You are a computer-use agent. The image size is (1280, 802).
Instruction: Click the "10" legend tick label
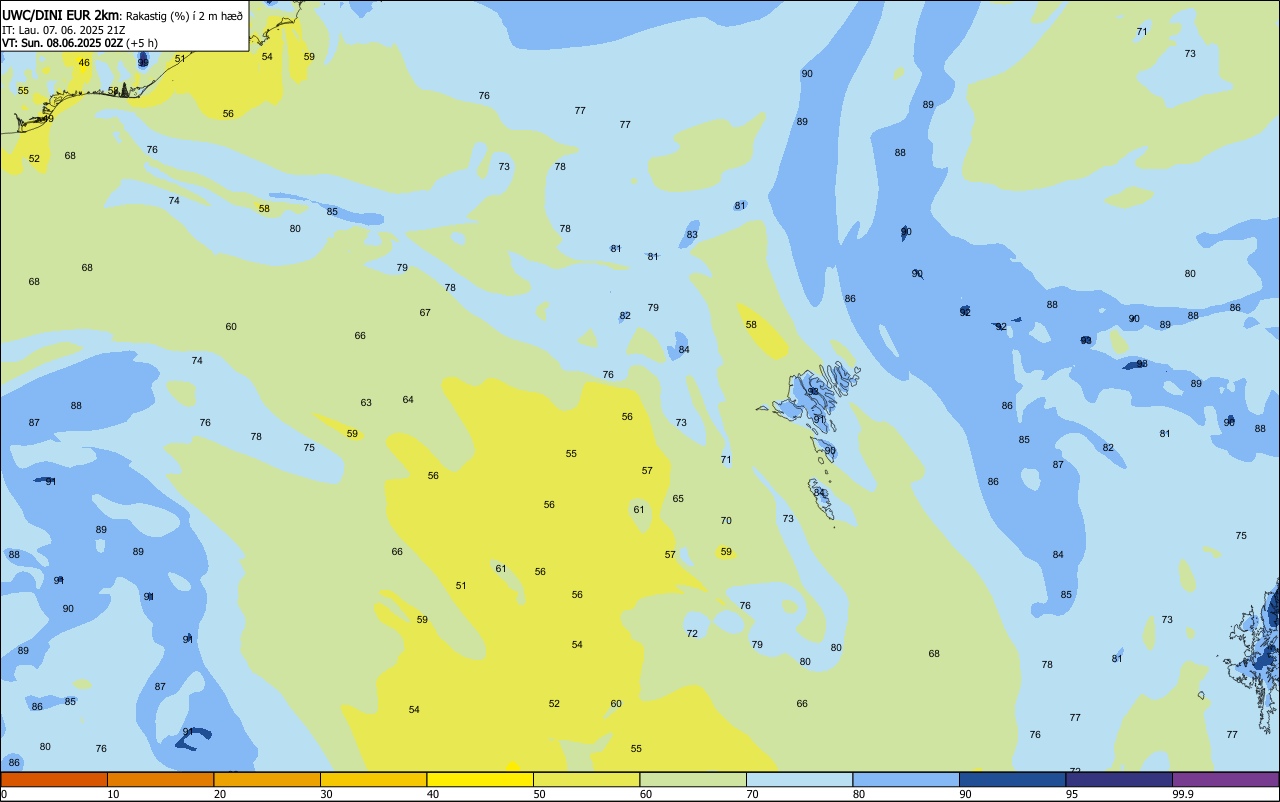(x=114, y=794)
